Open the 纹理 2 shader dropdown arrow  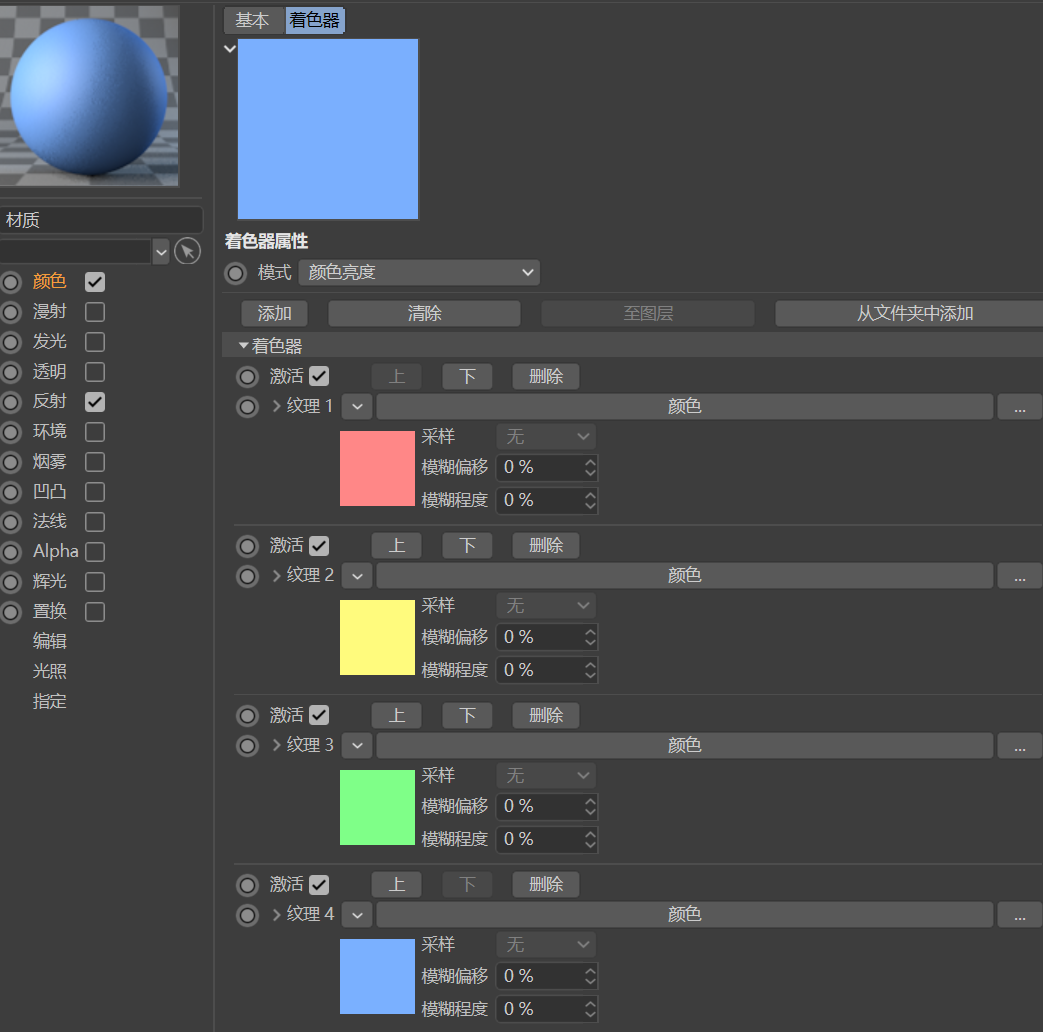point(357,576)
